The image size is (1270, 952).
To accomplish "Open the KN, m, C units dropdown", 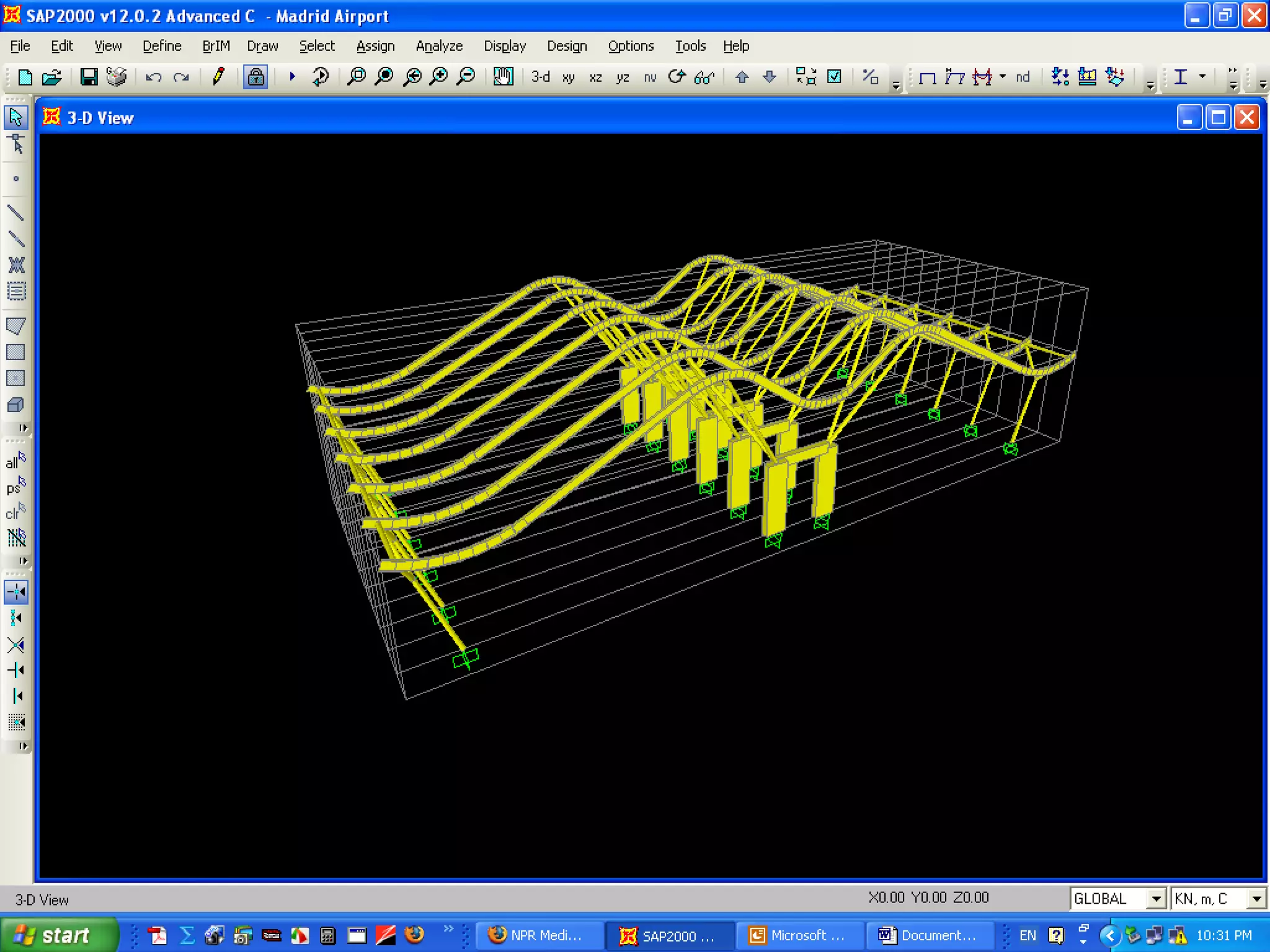I will tap(1256, 898).
